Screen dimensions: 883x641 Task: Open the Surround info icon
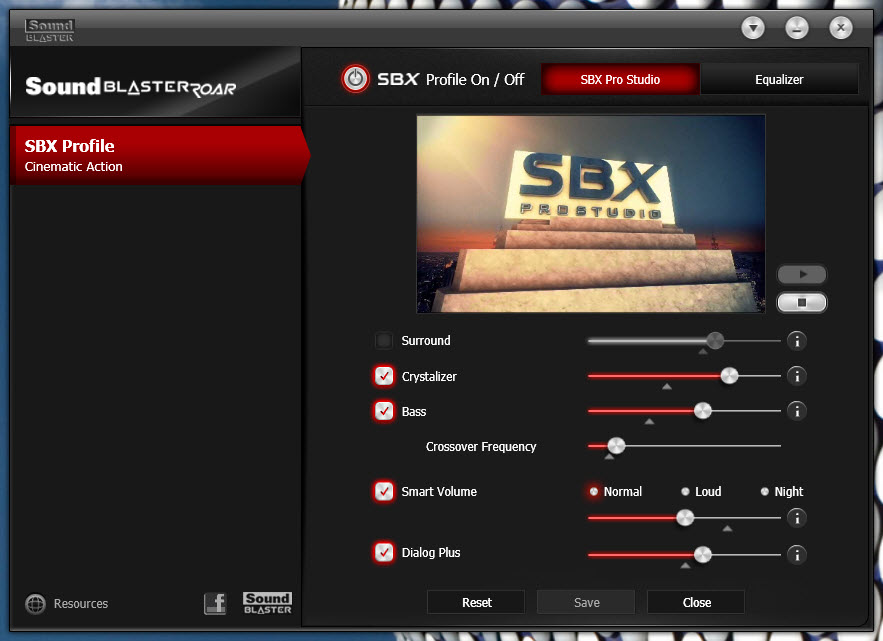[x=797, y=341]
